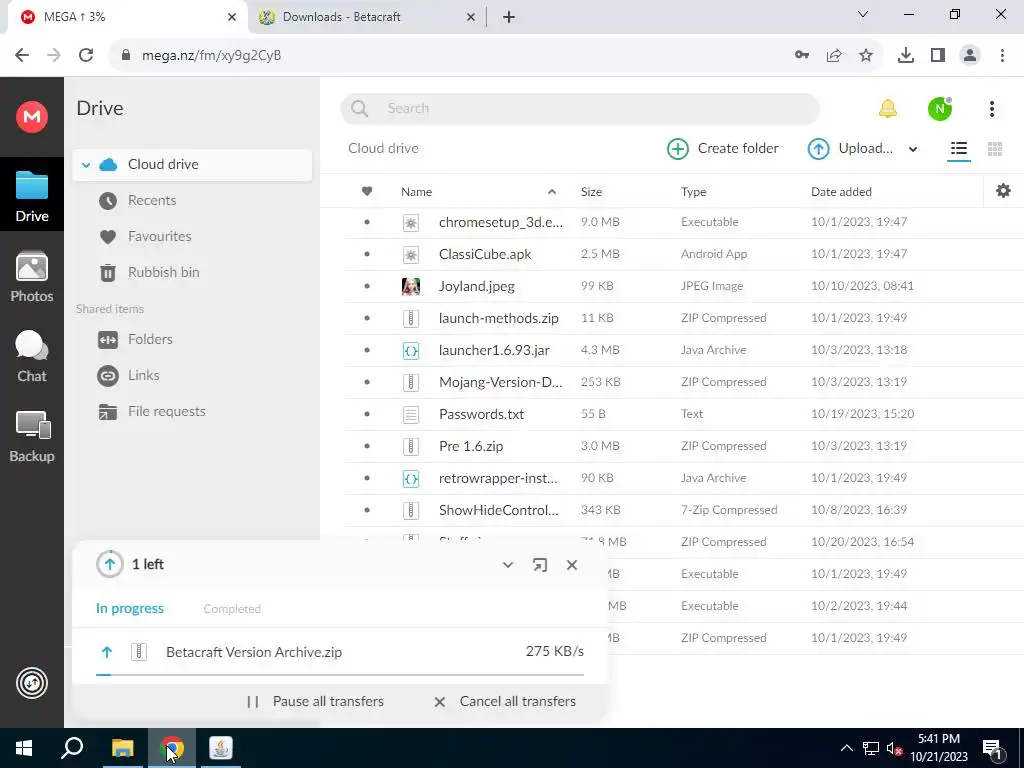Toggle favourite dot for Passwords.txt
This screenshot has width=1024, height=768.
pyautogui.click(x=366, y=414)
